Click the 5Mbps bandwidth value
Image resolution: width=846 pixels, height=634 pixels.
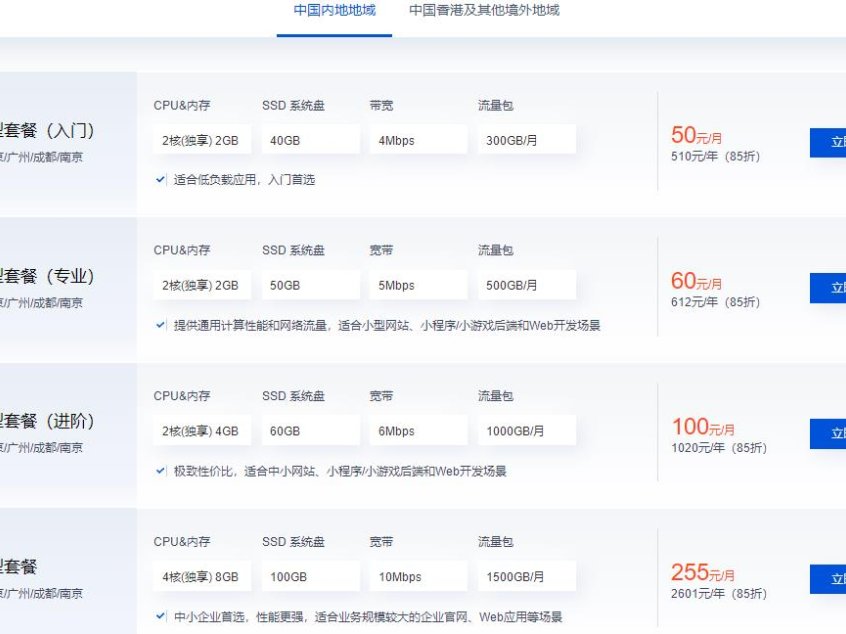click(x=418, y=285)
